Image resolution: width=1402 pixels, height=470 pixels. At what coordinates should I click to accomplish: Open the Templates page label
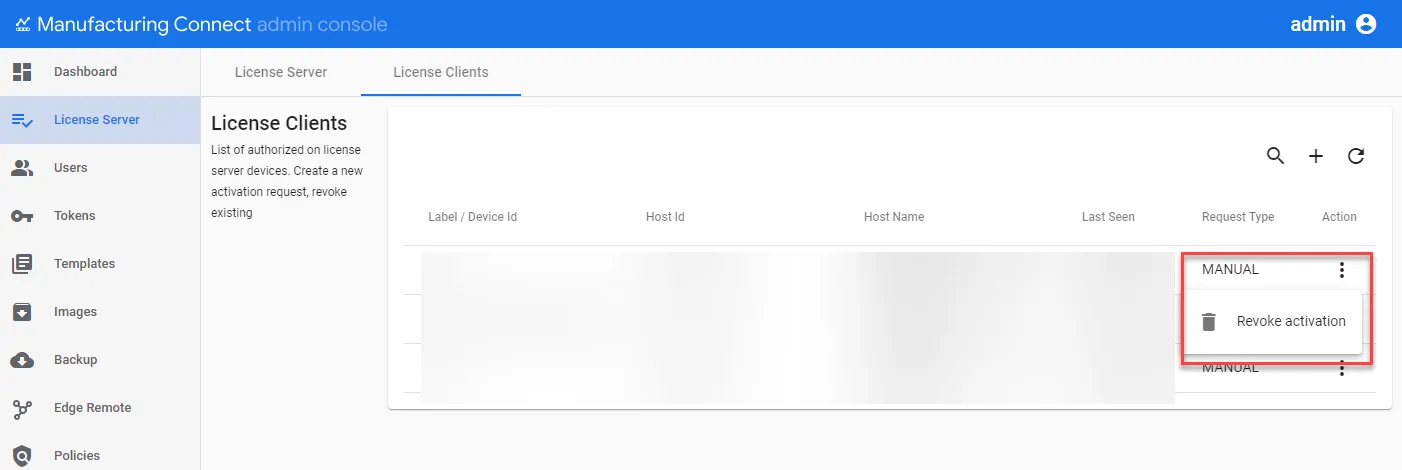[84, 264]
